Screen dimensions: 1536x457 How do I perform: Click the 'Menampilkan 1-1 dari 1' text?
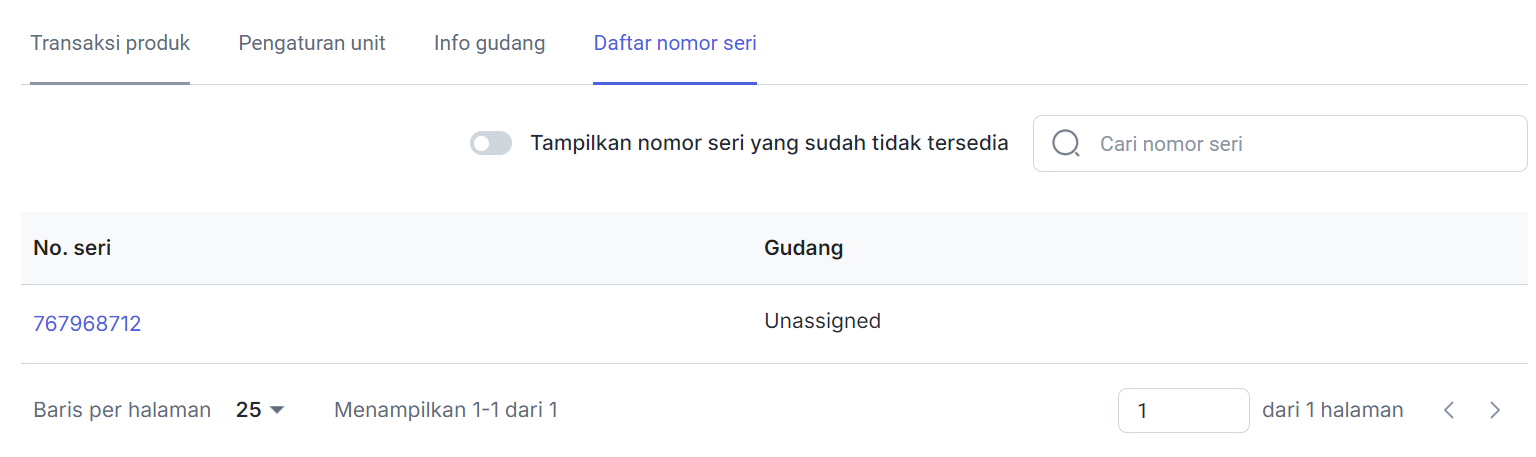coord(446,410)
